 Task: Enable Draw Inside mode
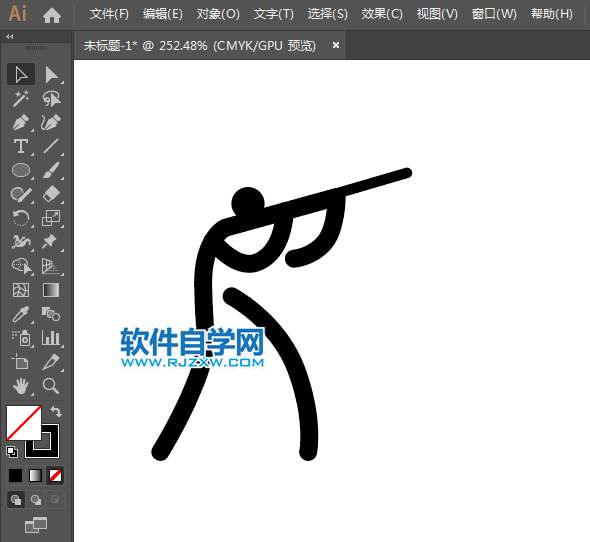[55, 500]
